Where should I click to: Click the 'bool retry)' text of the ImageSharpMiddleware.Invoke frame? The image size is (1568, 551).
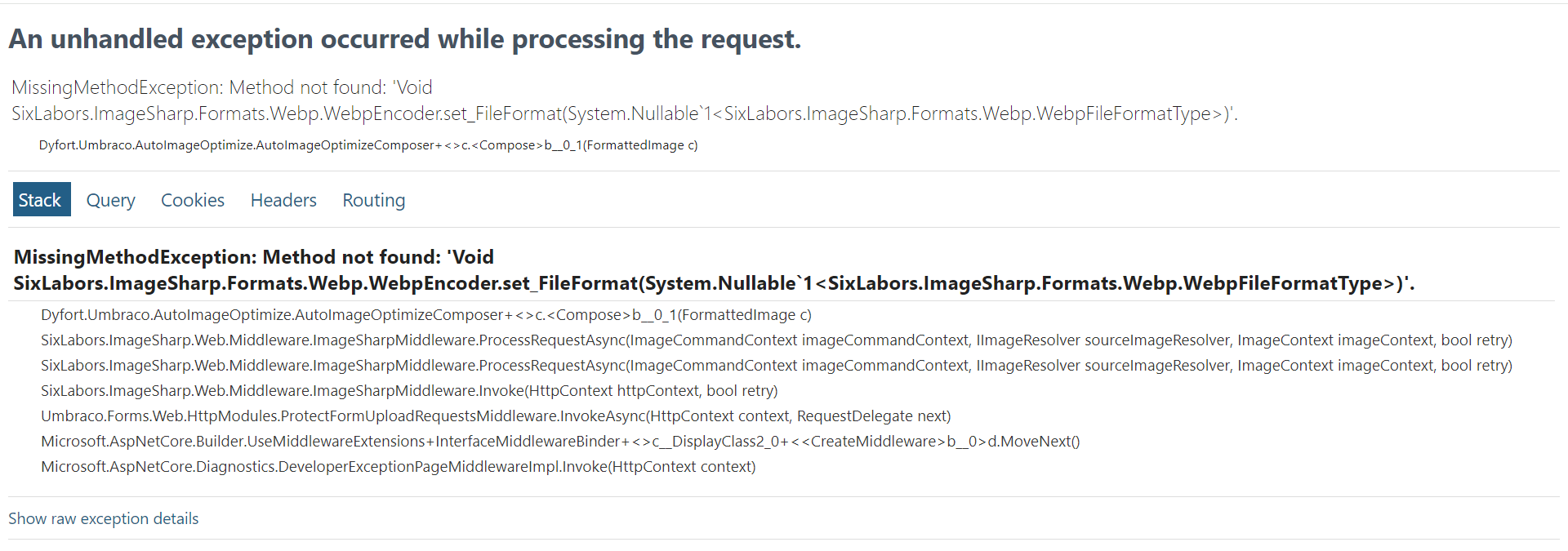point(742,391)
